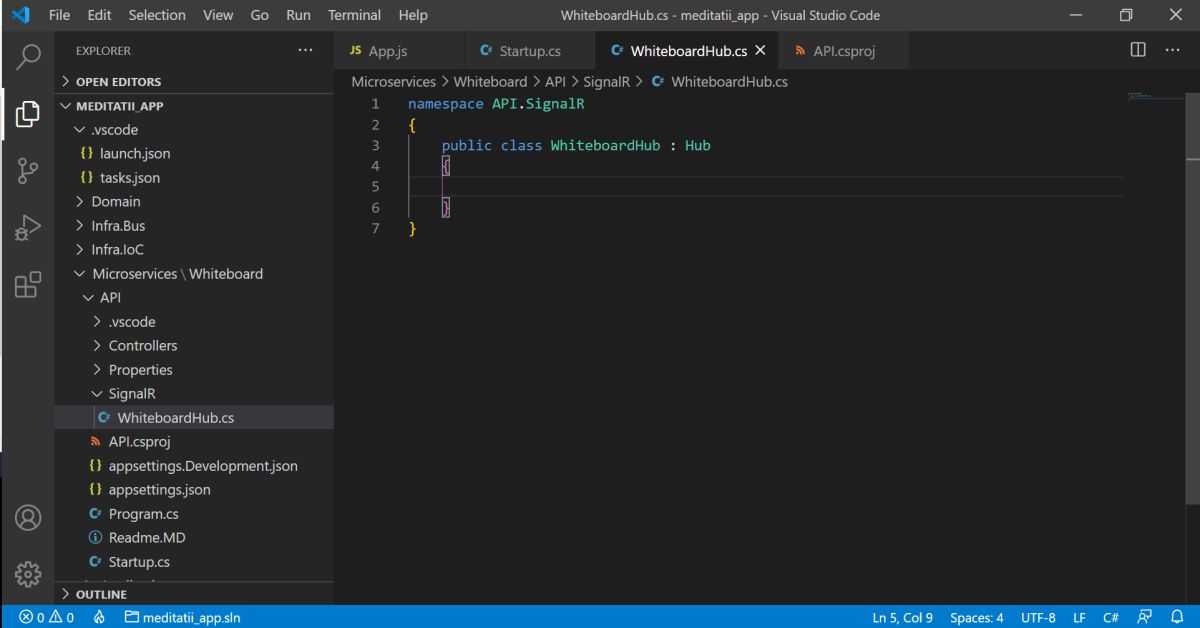
Task: Expand the Domain folder
Action: (194, 202)
